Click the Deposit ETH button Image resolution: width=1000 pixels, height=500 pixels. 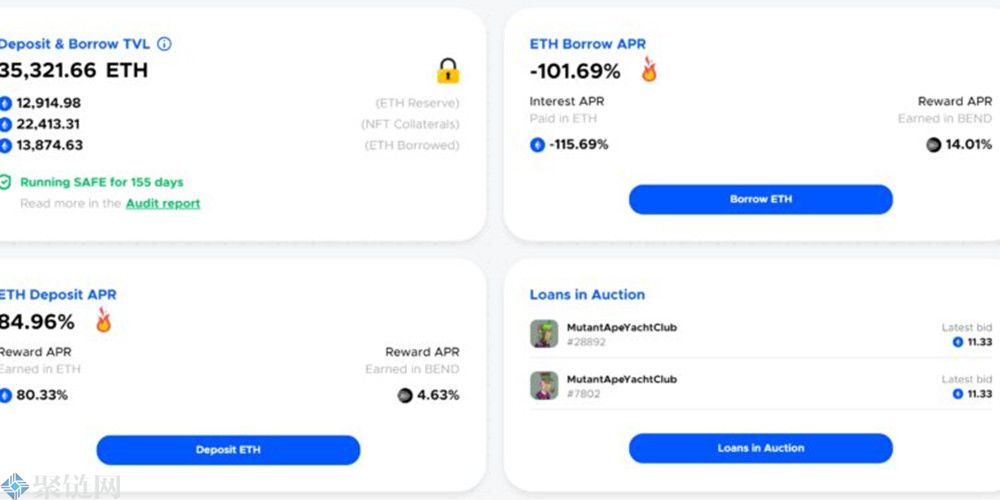coord(228,450)
